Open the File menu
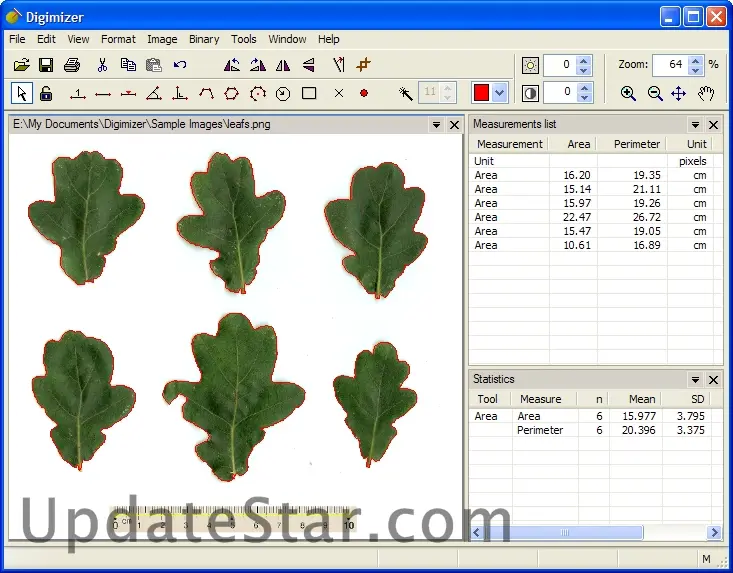733x573 pixels. point(17,39)
